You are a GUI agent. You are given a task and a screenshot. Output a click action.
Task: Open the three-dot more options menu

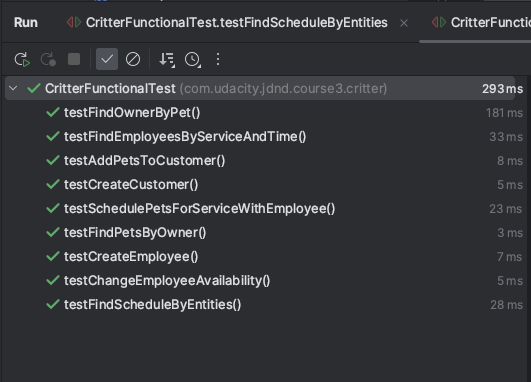[x=218, y=59]
